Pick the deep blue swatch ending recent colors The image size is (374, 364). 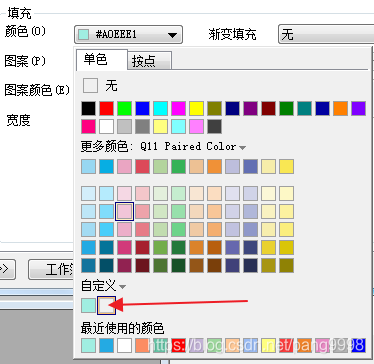(x=358, y=345)
